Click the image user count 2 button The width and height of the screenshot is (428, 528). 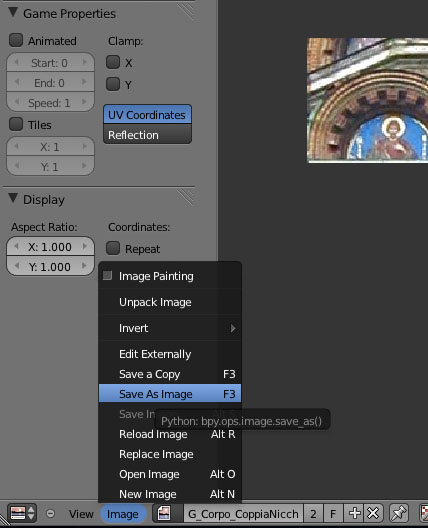(313, 514)
